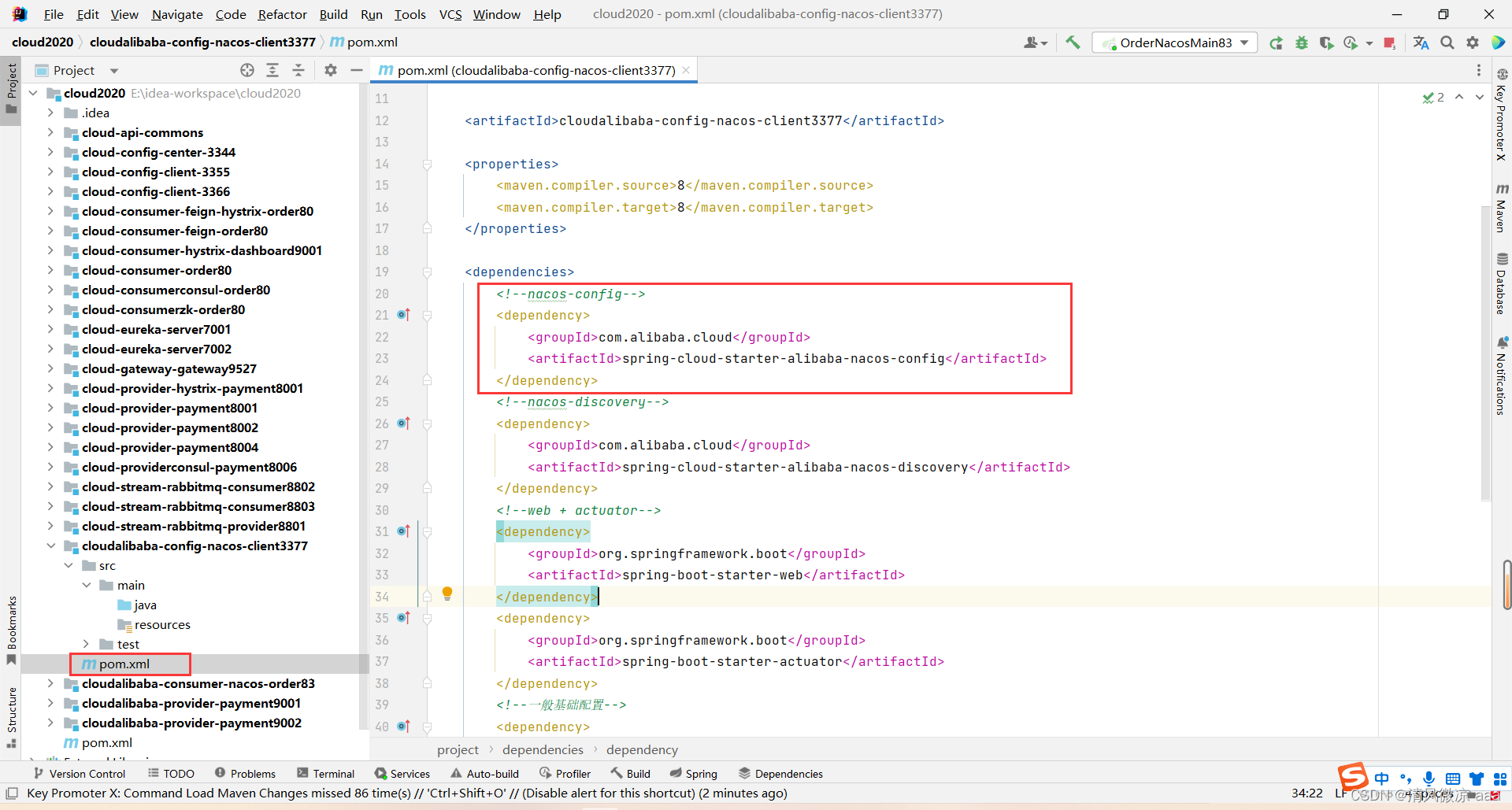The height and width of the screenshot is (810, 1512).
Task: Start debugging with the green bug icon
Action: [x=1302, y=43]
